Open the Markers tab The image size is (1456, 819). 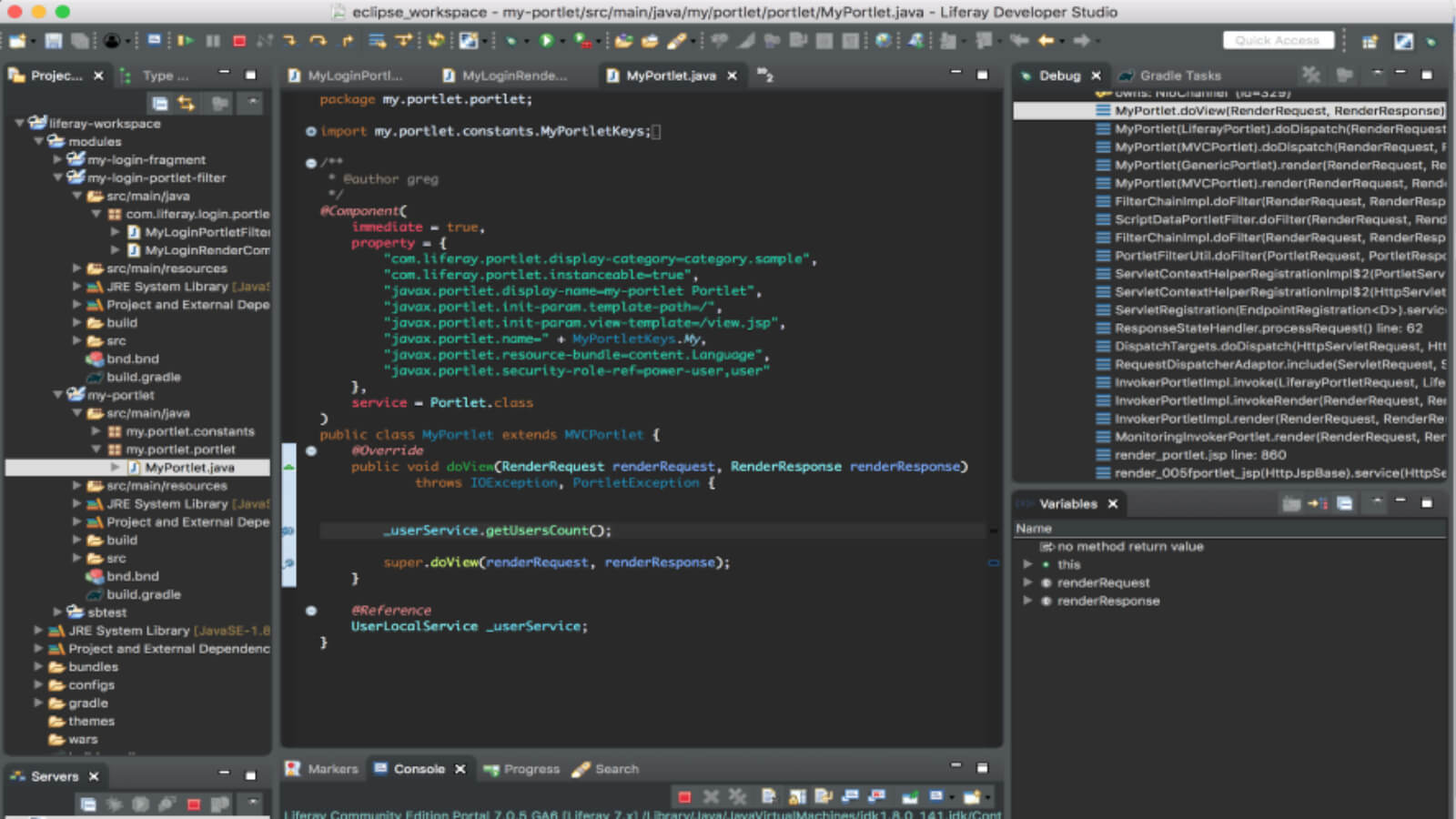[x=323, y=769]
